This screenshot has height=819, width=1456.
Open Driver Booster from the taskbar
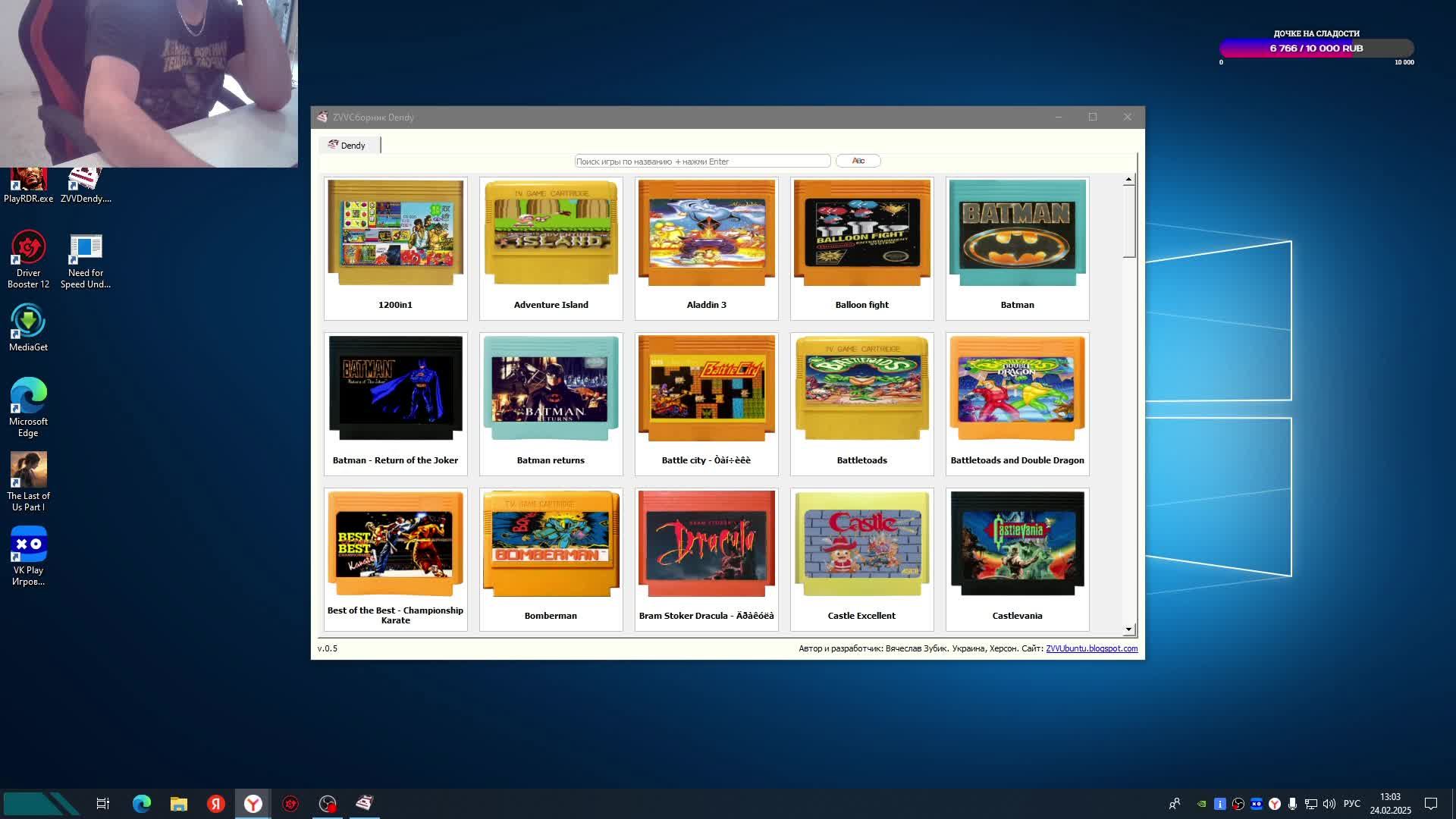tap(290, 803)
